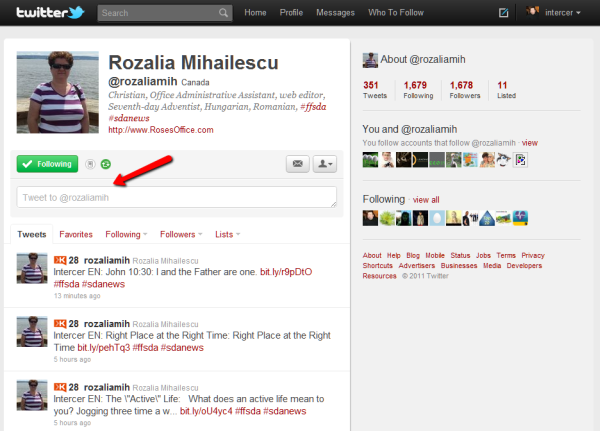Open the person actions dropdown button
This screenshot has width=600, height=431.
click(x=325, y=164)
